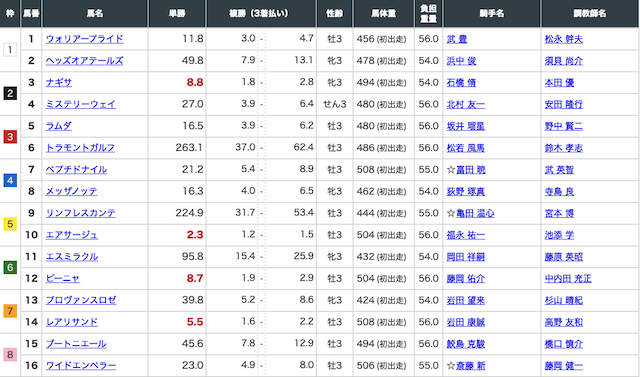Open horse link エスミラクル
Screen dimensions: 640x377
pos(72,257)
